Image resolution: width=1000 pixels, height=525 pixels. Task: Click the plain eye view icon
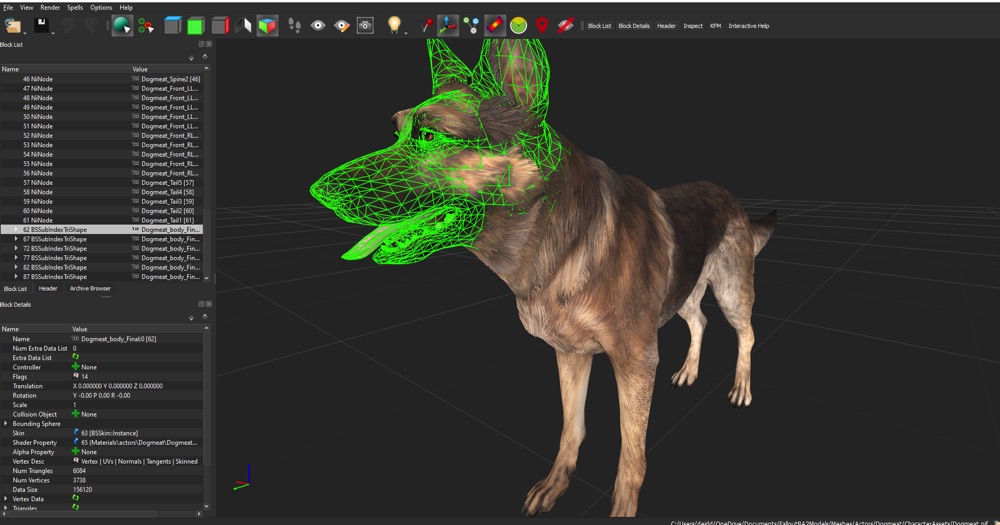click(x=318, y=26)
